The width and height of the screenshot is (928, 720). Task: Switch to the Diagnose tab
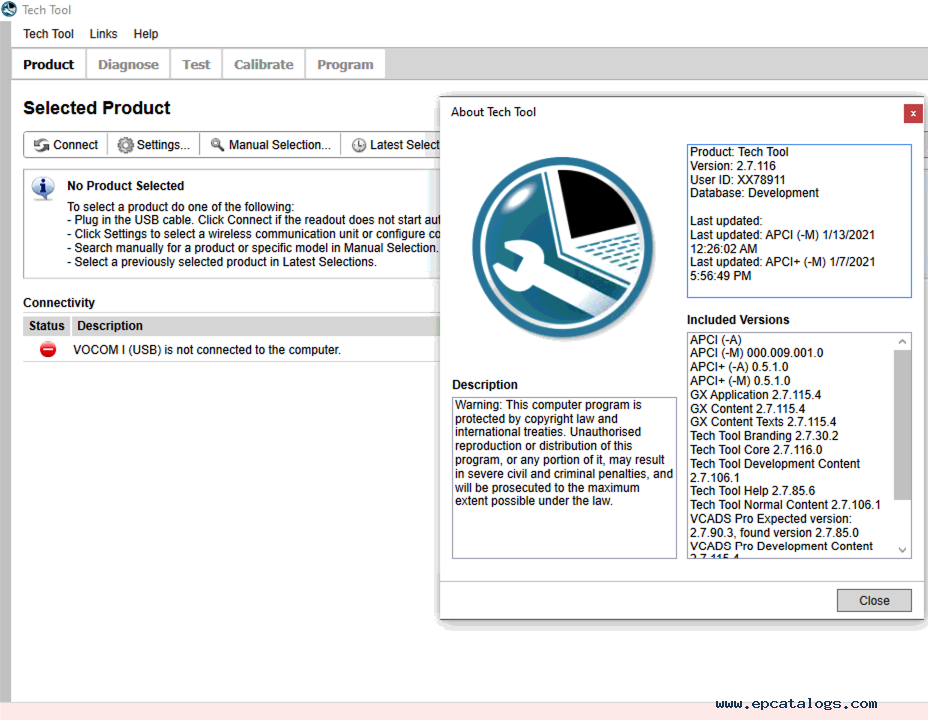(128, 64)
